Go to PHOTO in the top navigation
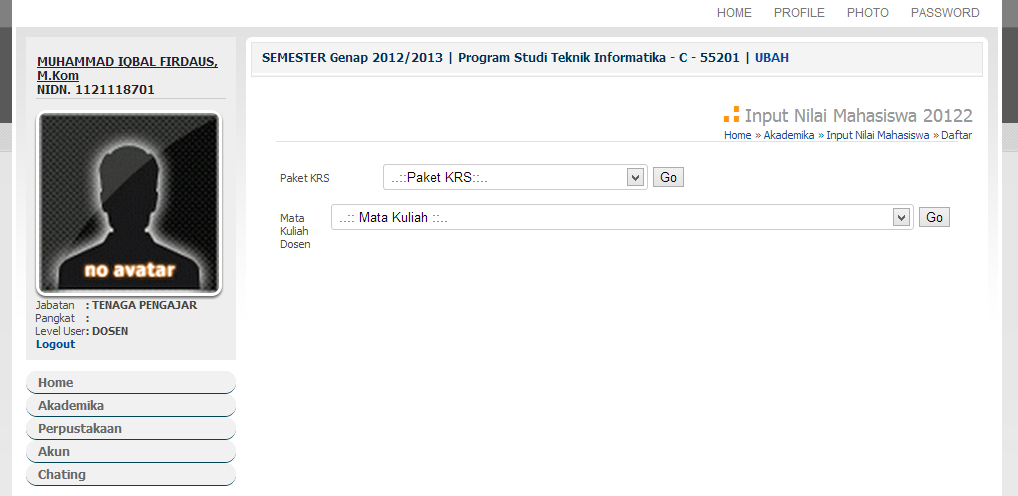1018x496 pixels. pyautogui.click(x=867, y=13)
